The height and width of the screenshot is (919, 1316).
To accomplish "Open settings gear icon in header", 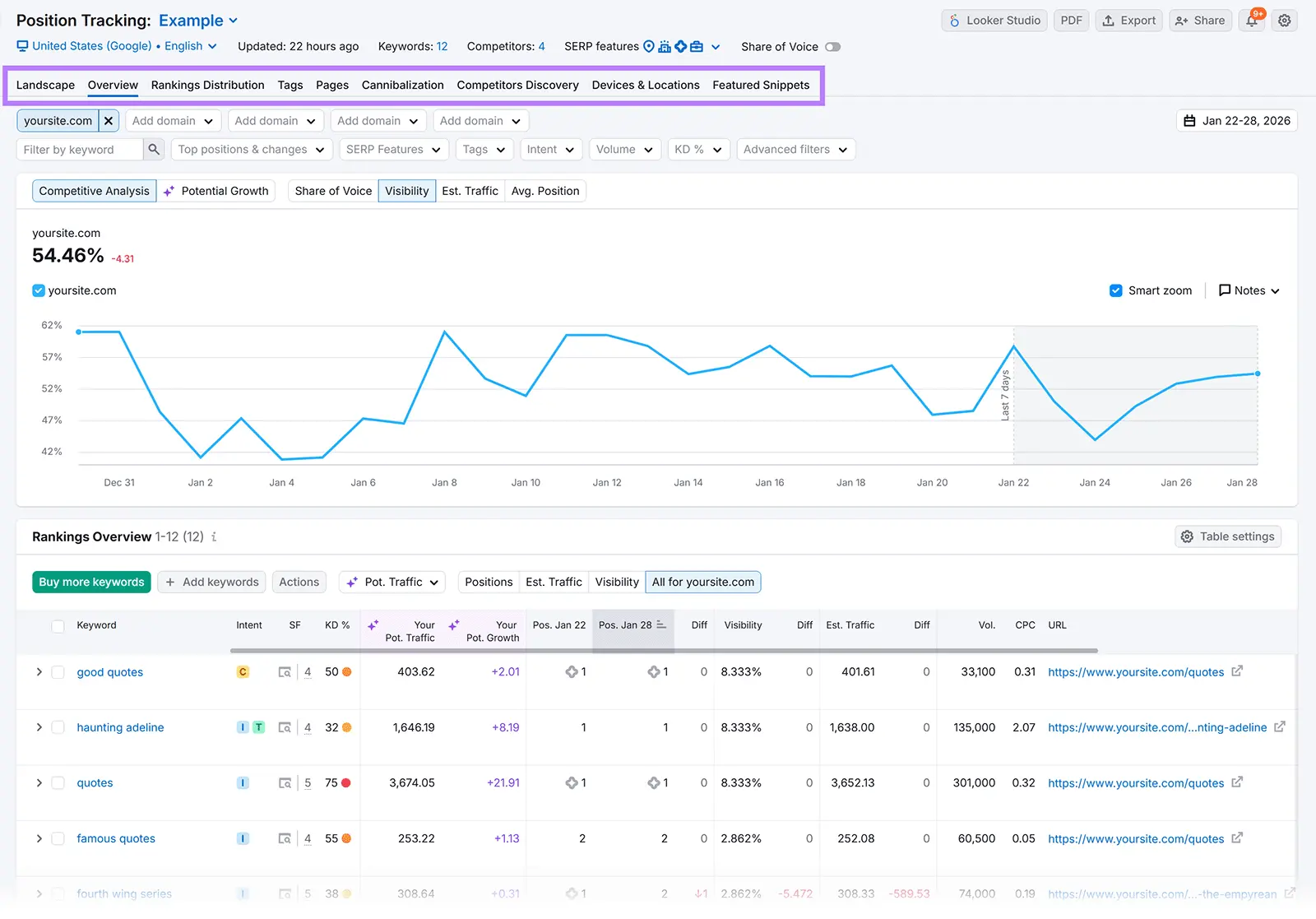I will [1285, 21].
